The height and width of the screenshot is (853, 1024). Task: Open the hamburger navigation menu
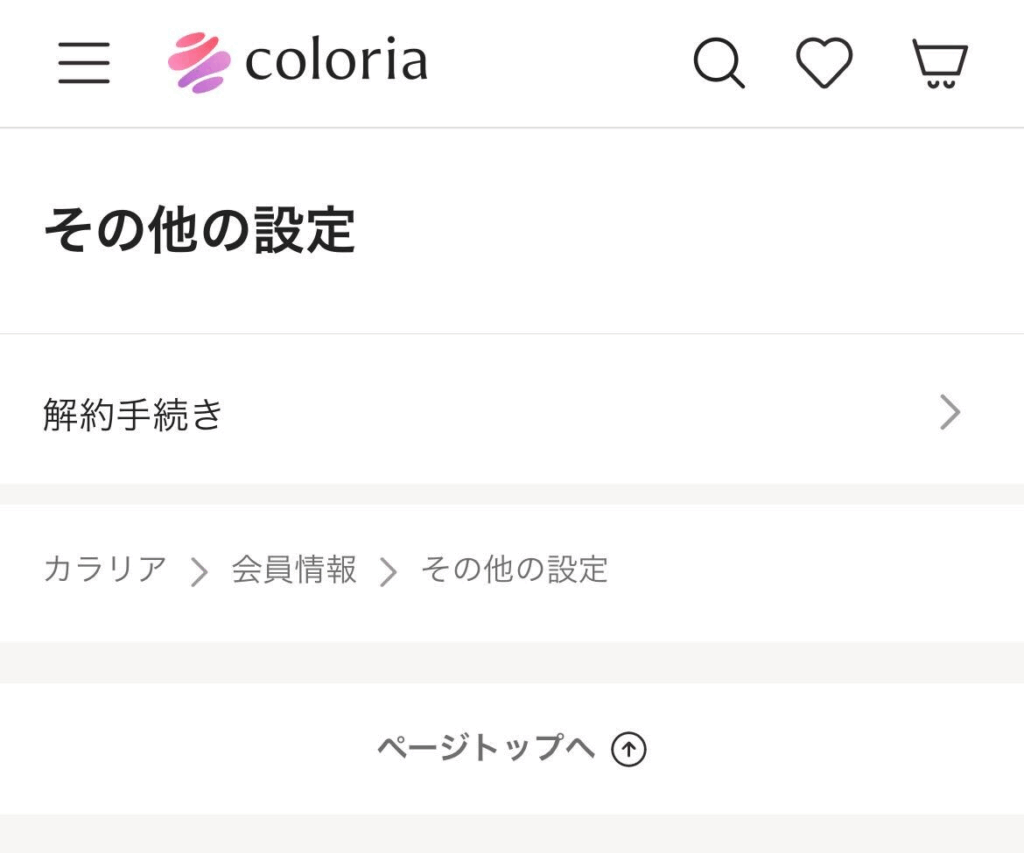84,63
